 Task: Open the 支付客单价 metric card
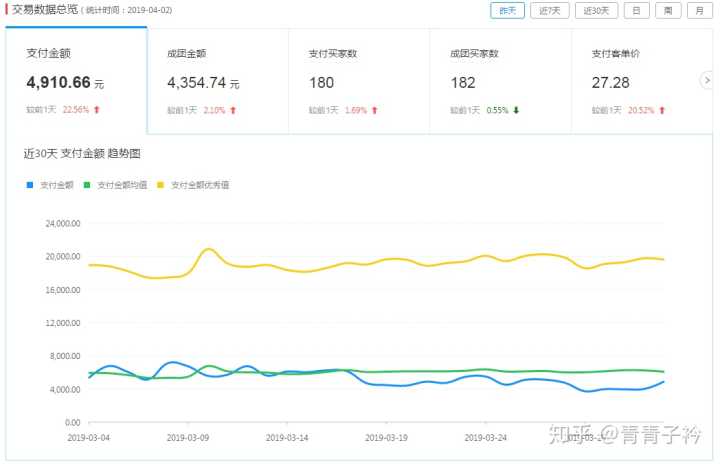click(x=640, y=80)
